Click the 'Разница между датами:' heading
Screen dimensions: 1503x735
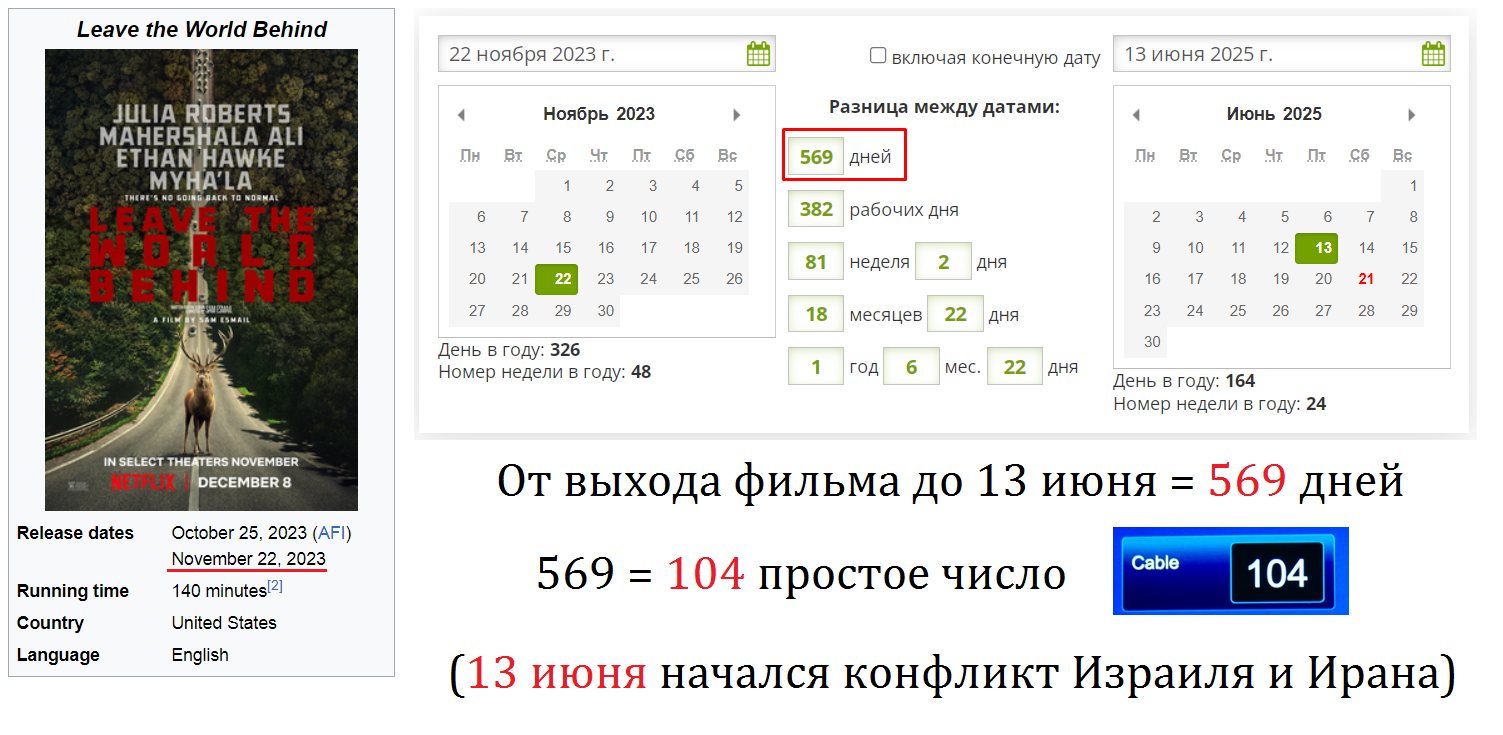[x=944, y=107]
